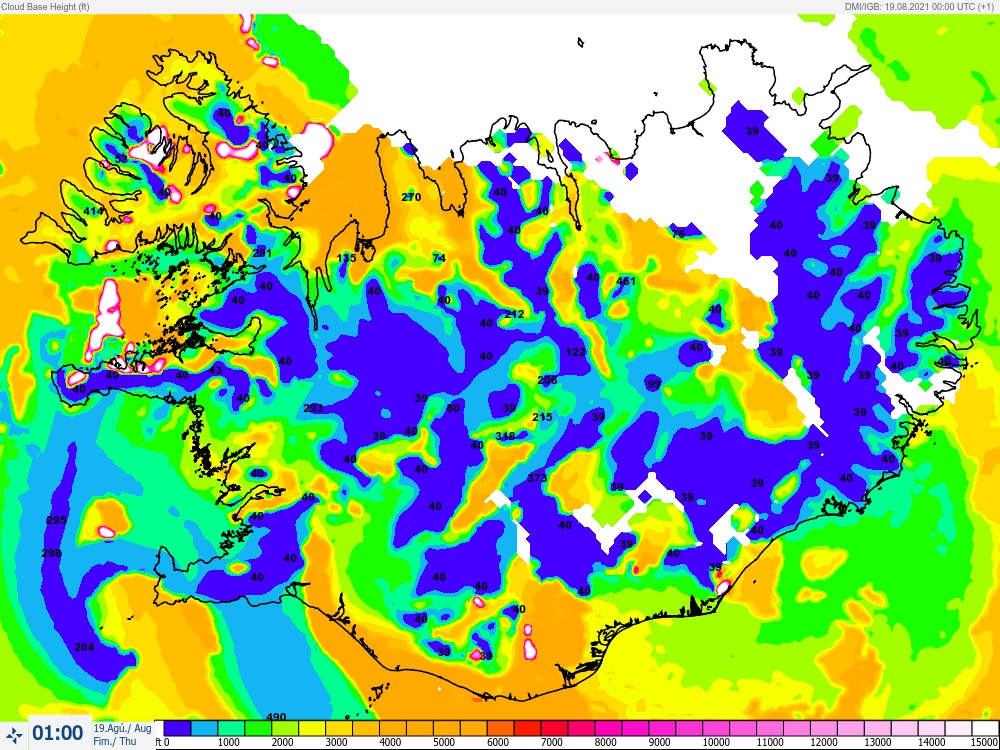Pick the light blue legend swatch
This screenshot has width=1000, height=750.
[x=204, y=728]
